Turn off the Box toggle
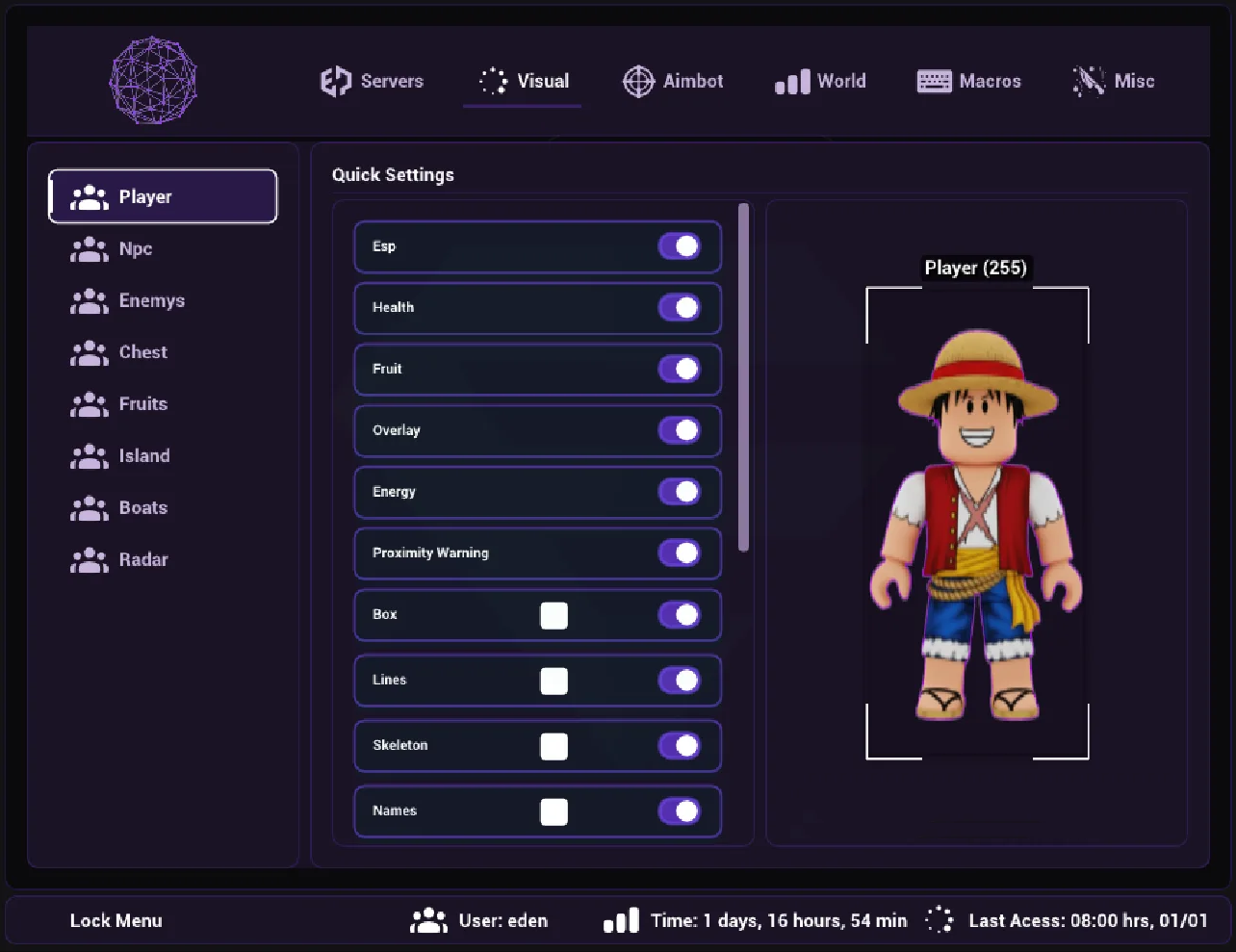Image resolution: width=1236 pixels, height=952 pixels. pos(680,615)
